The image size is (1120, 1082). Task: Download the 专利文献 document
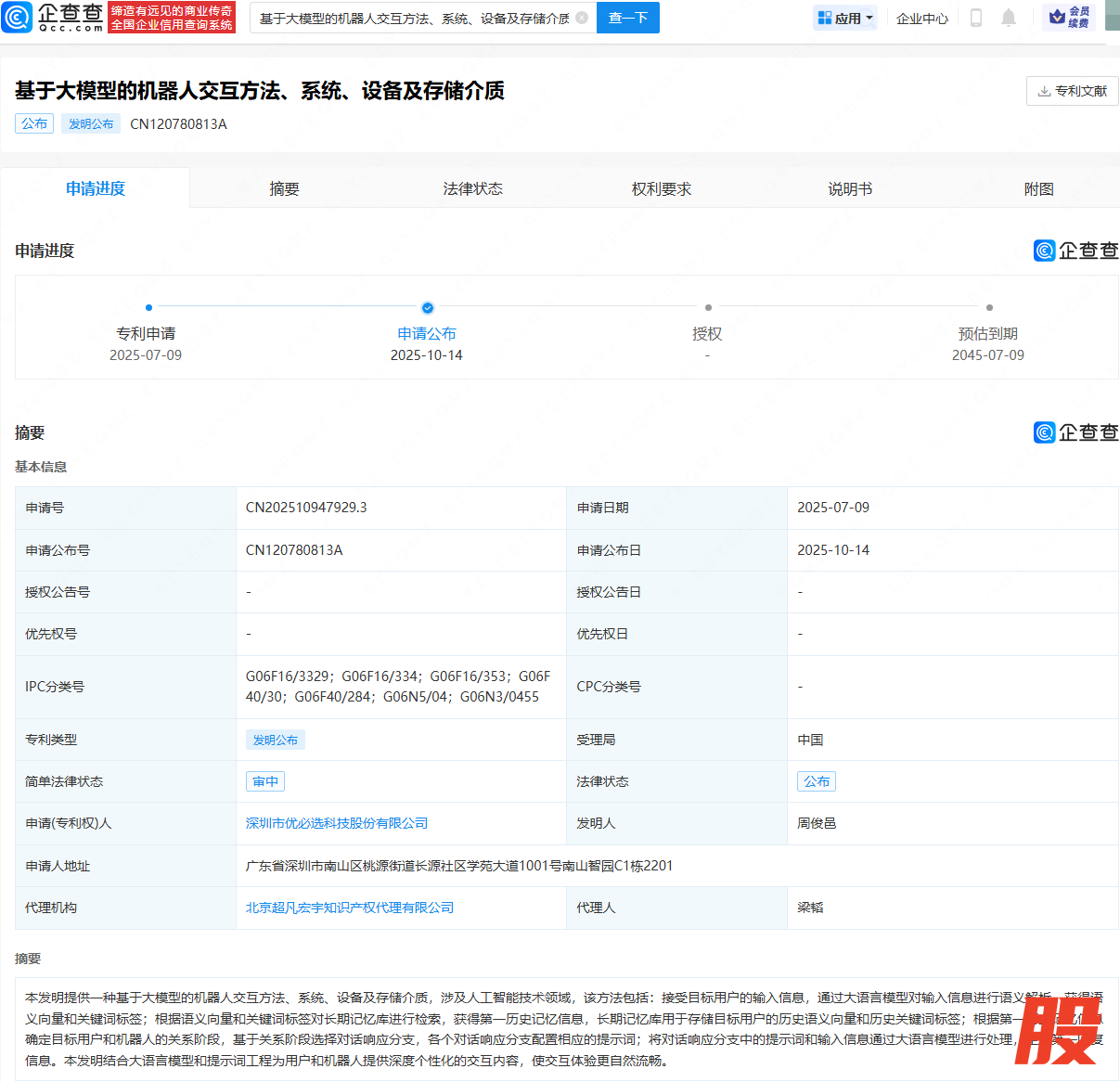[1072, 91]
